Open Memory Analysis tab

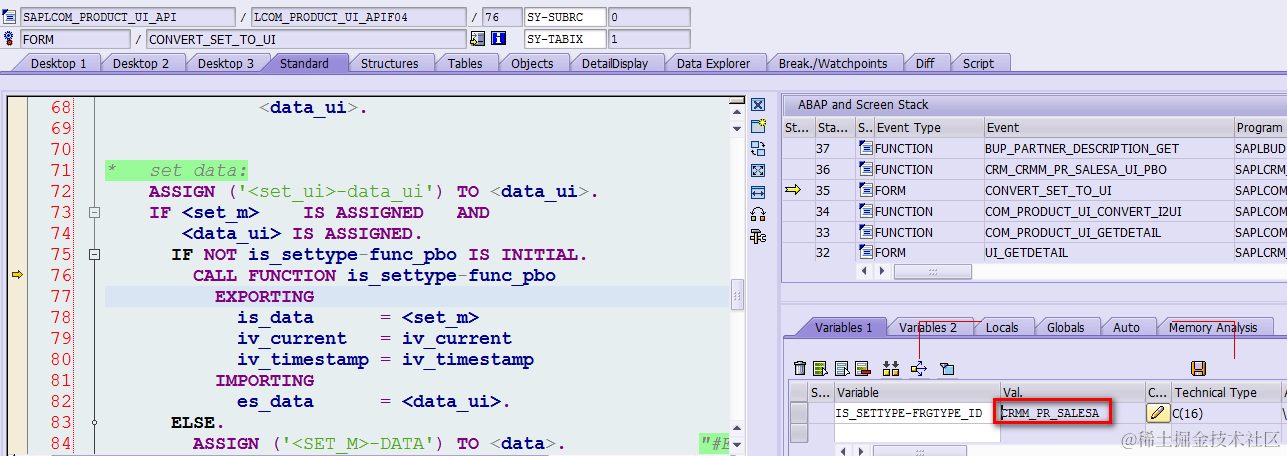coord(1214,327)
